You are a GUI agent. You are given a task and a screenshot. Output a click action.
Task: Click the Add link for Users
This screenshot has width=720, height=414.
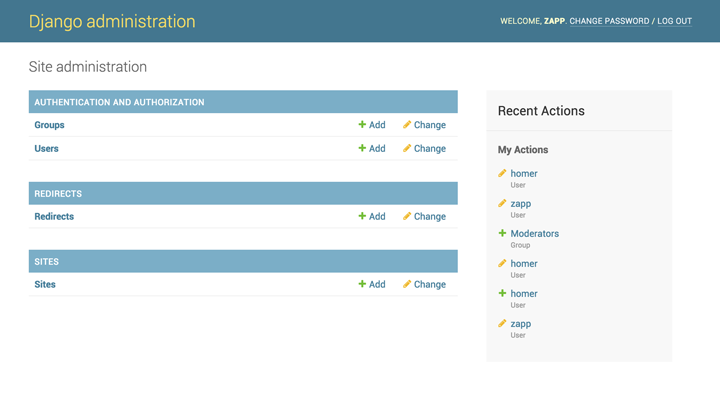pos(377,148)
